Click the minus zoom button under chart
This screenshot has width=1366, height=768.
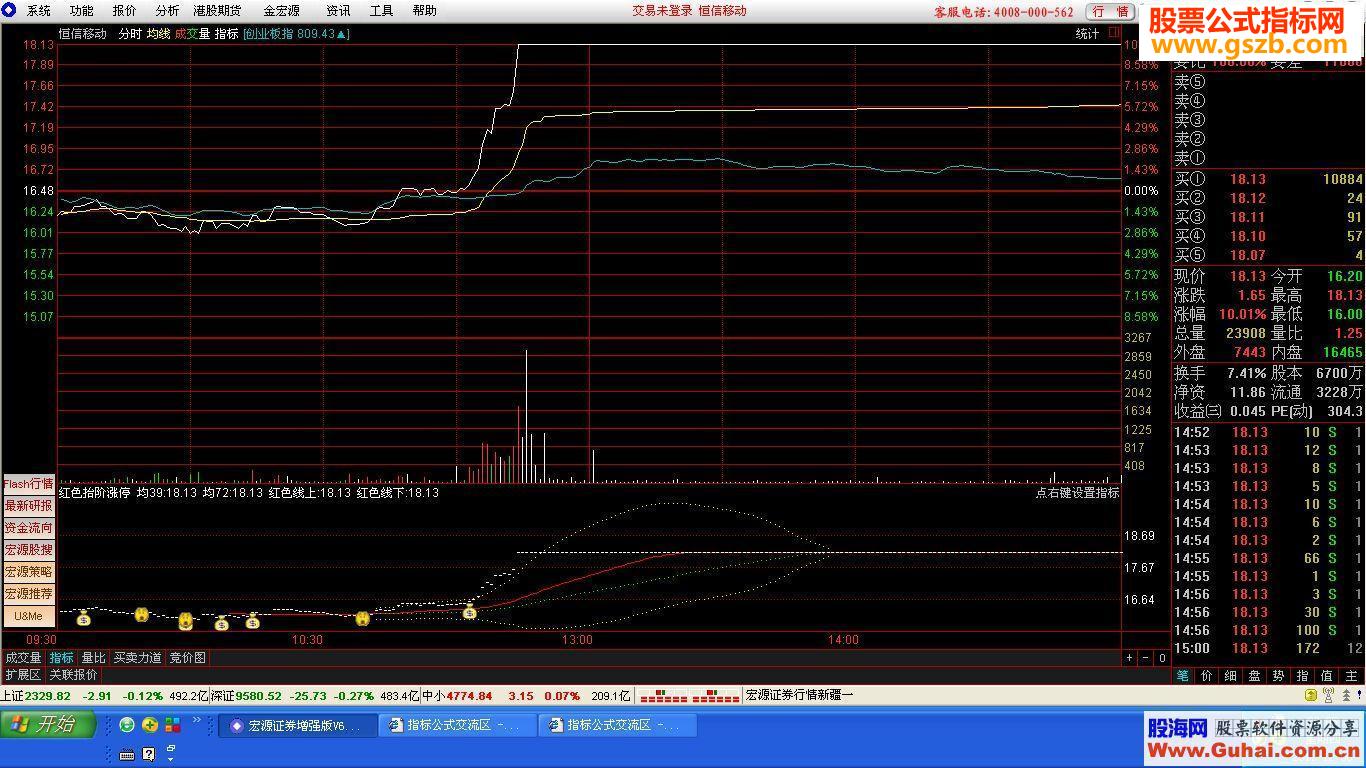click(1146, 658)
